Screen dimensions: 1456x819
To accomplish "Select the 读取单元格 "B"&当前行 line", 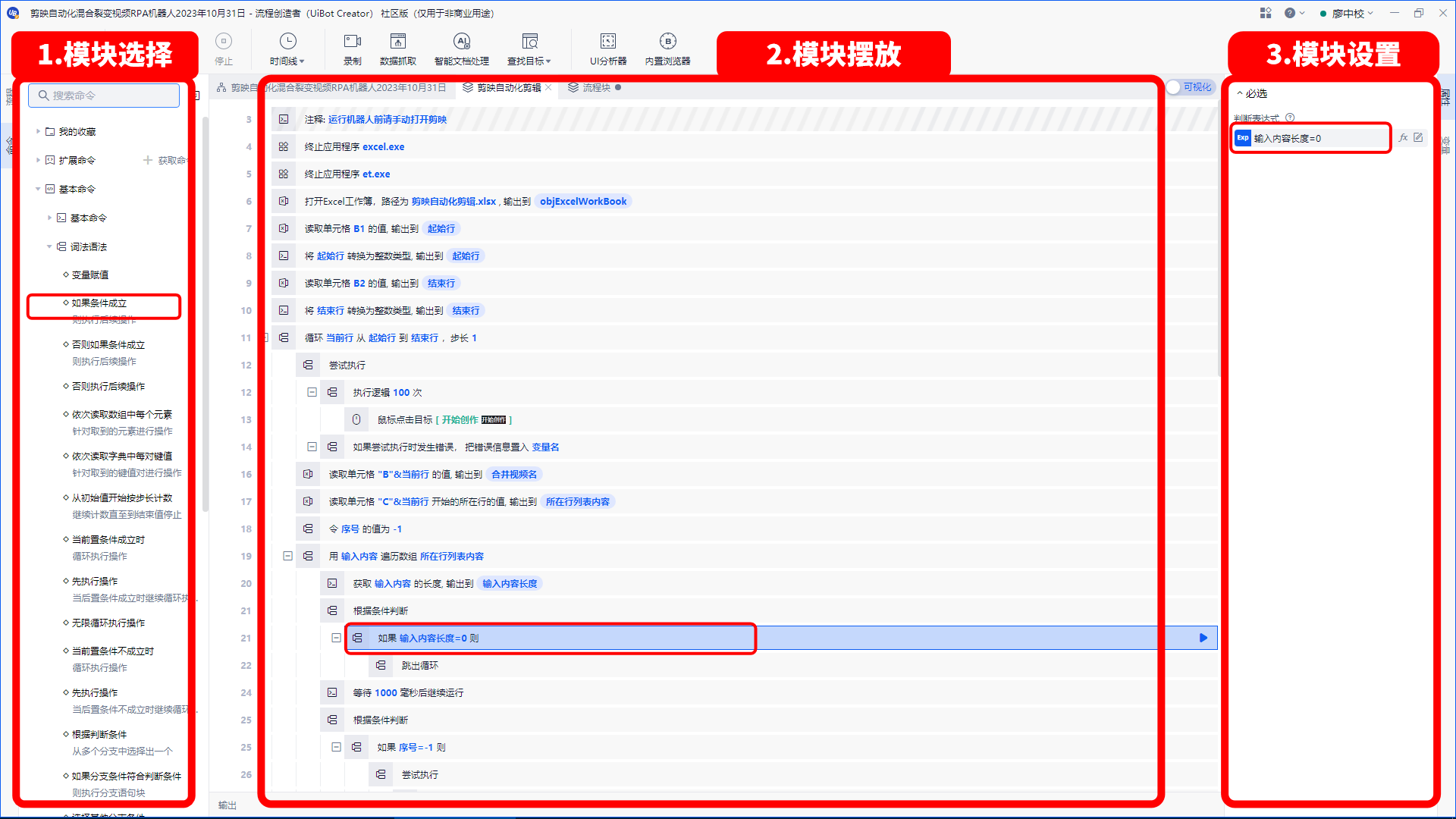I will coord(757,474).
